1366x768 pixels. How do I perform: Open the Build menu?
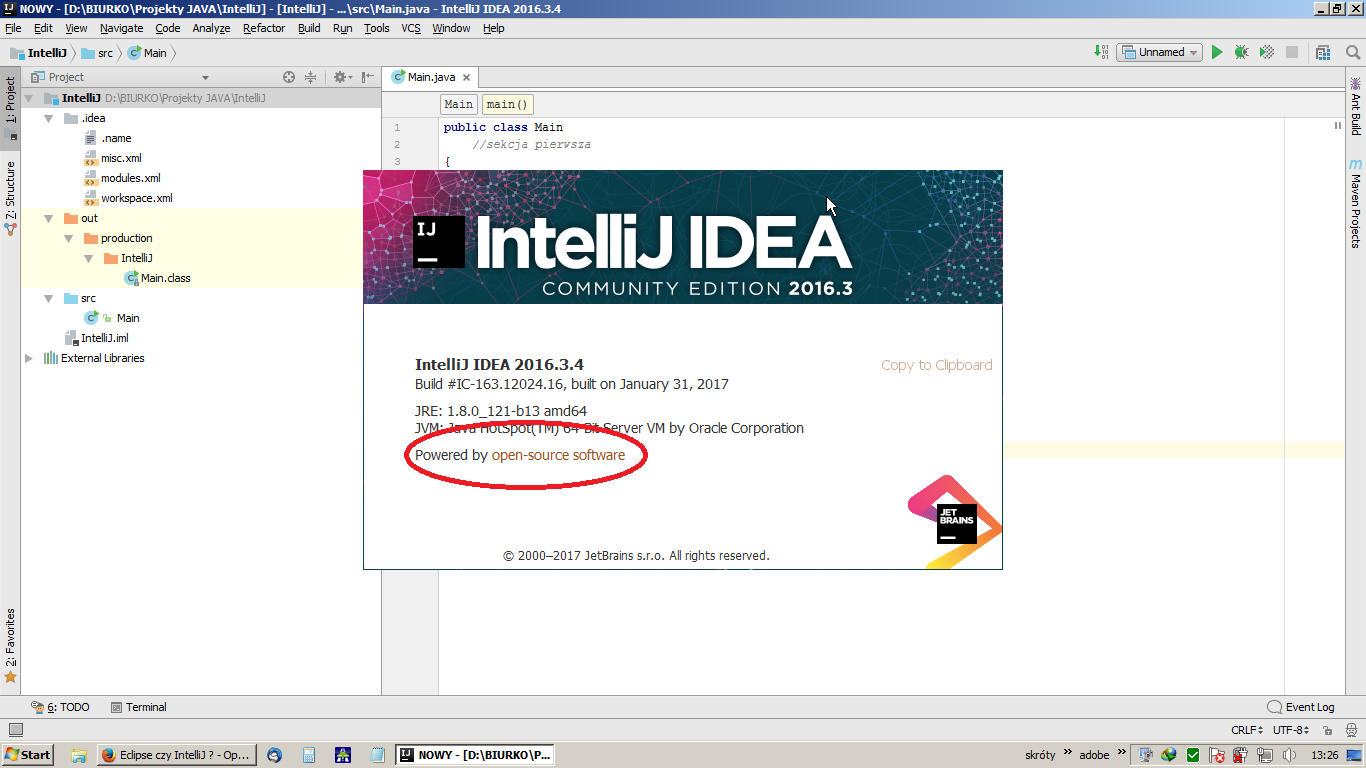pyautogui.click(x=309, y=28)
